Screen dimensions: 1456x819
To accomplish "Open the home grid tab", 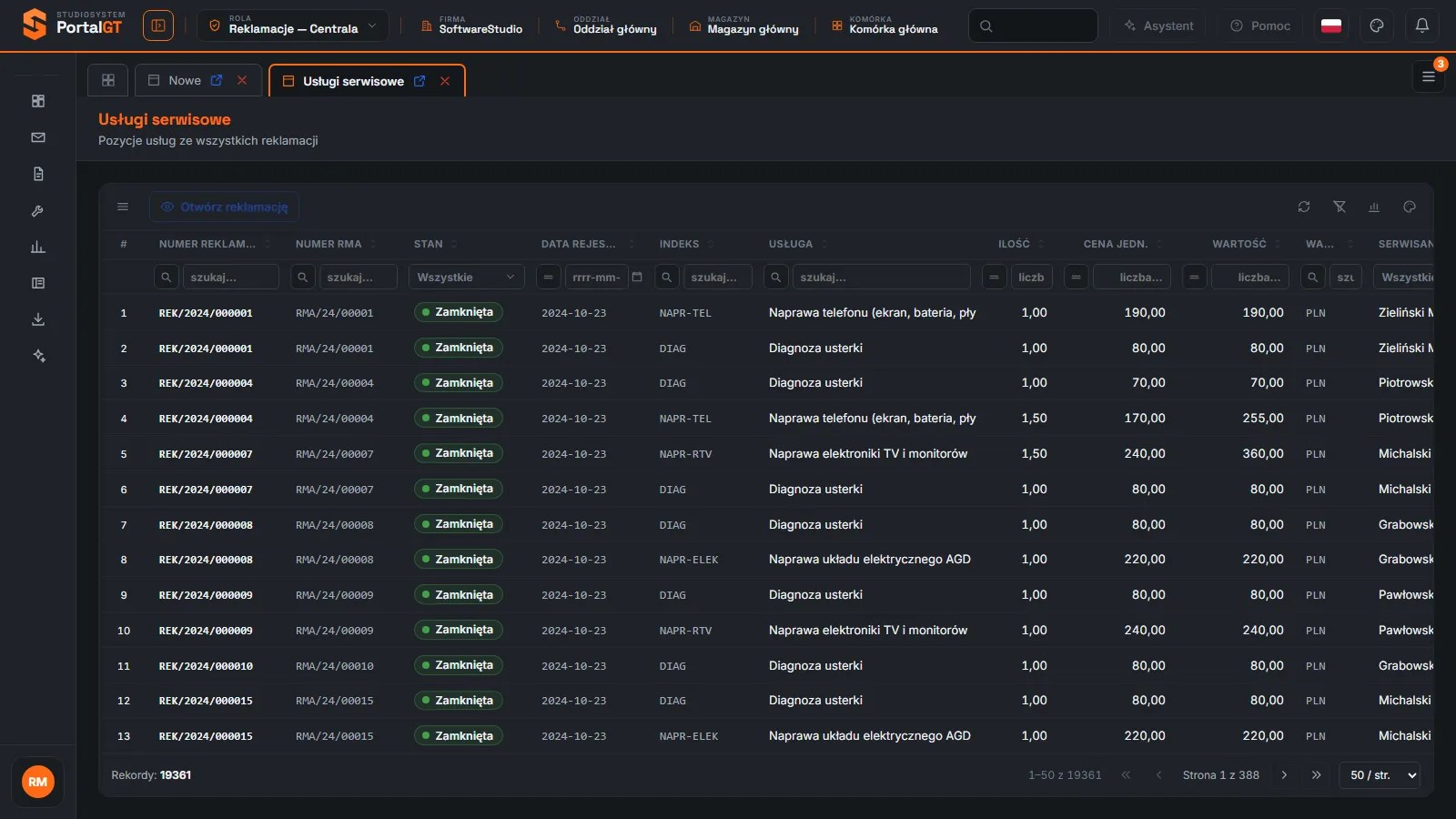I will coord(108,80).
